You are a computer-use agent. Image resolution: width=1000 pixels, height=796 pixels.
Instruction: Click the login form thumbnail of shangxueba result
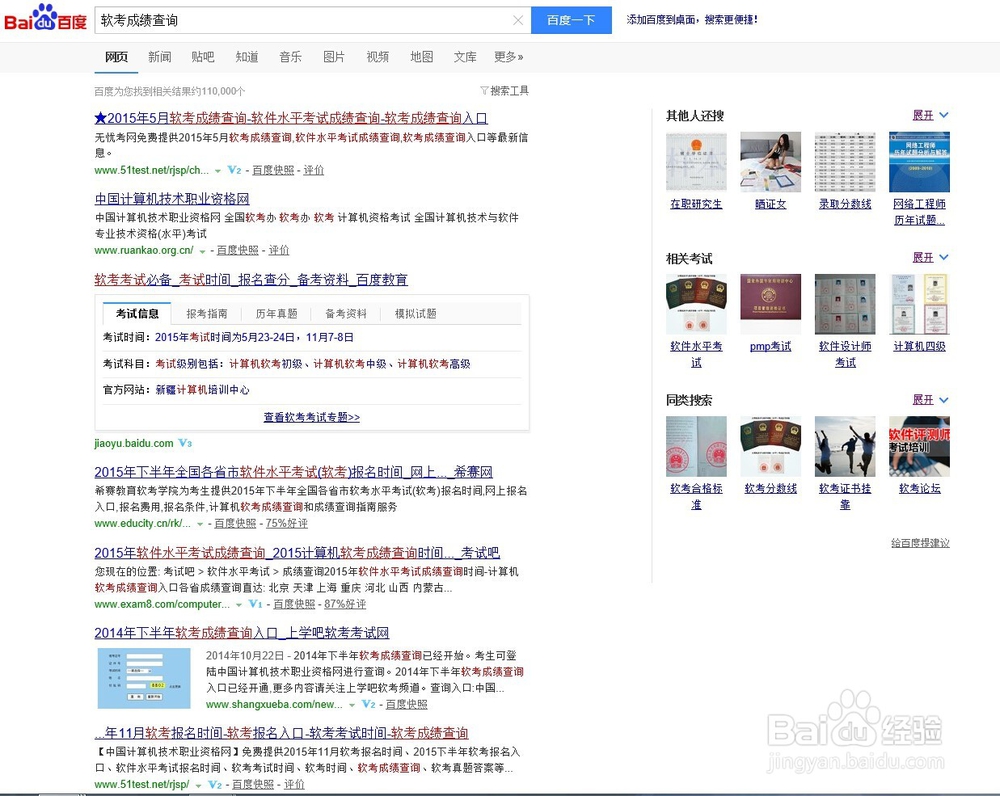point(143,679)
